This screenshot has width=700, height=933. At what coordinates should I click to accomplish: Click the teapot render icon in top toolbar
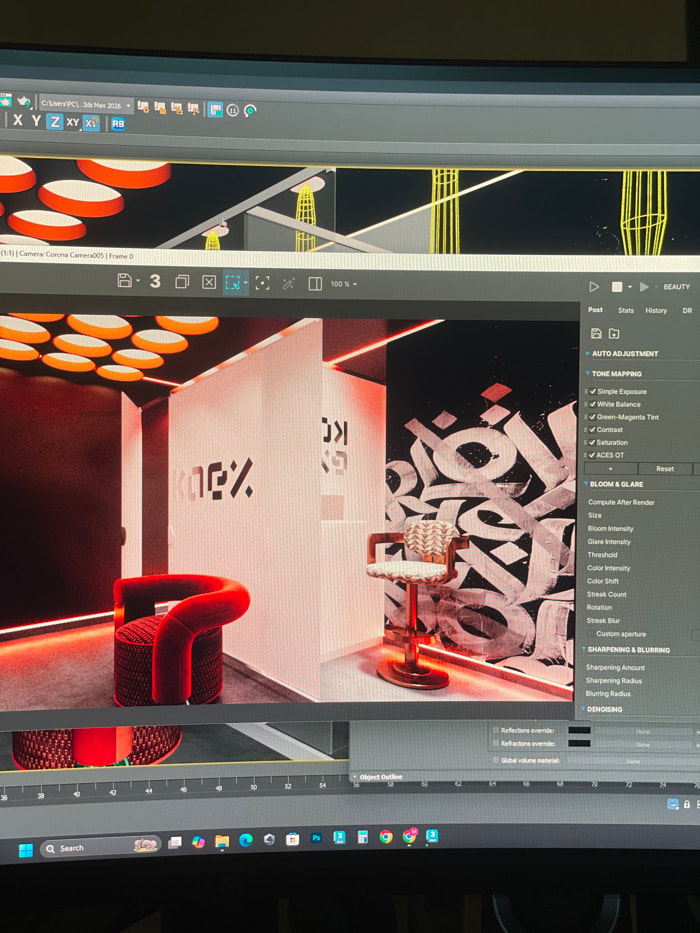(24, 101)
